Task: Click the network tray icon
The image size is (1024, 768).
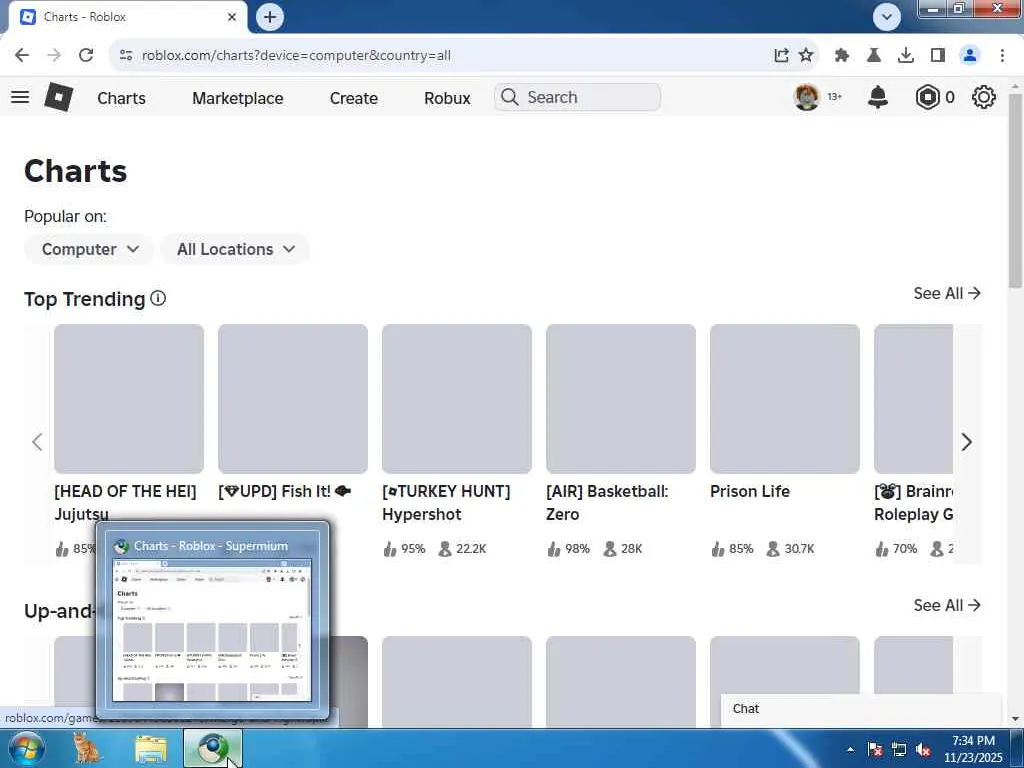Action: (x=899, y=750)
